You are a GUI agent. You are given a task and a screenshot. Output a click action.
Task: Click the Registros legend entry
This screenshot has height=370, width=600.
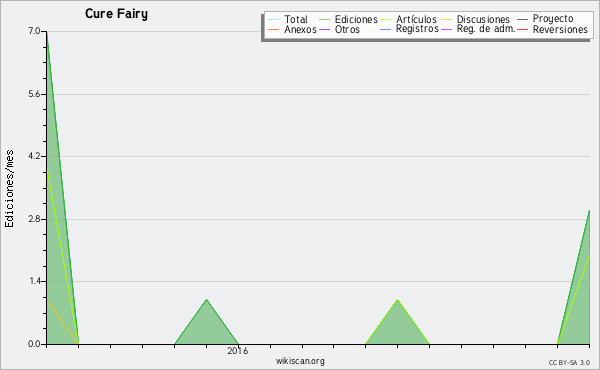[x=409, y=29]
